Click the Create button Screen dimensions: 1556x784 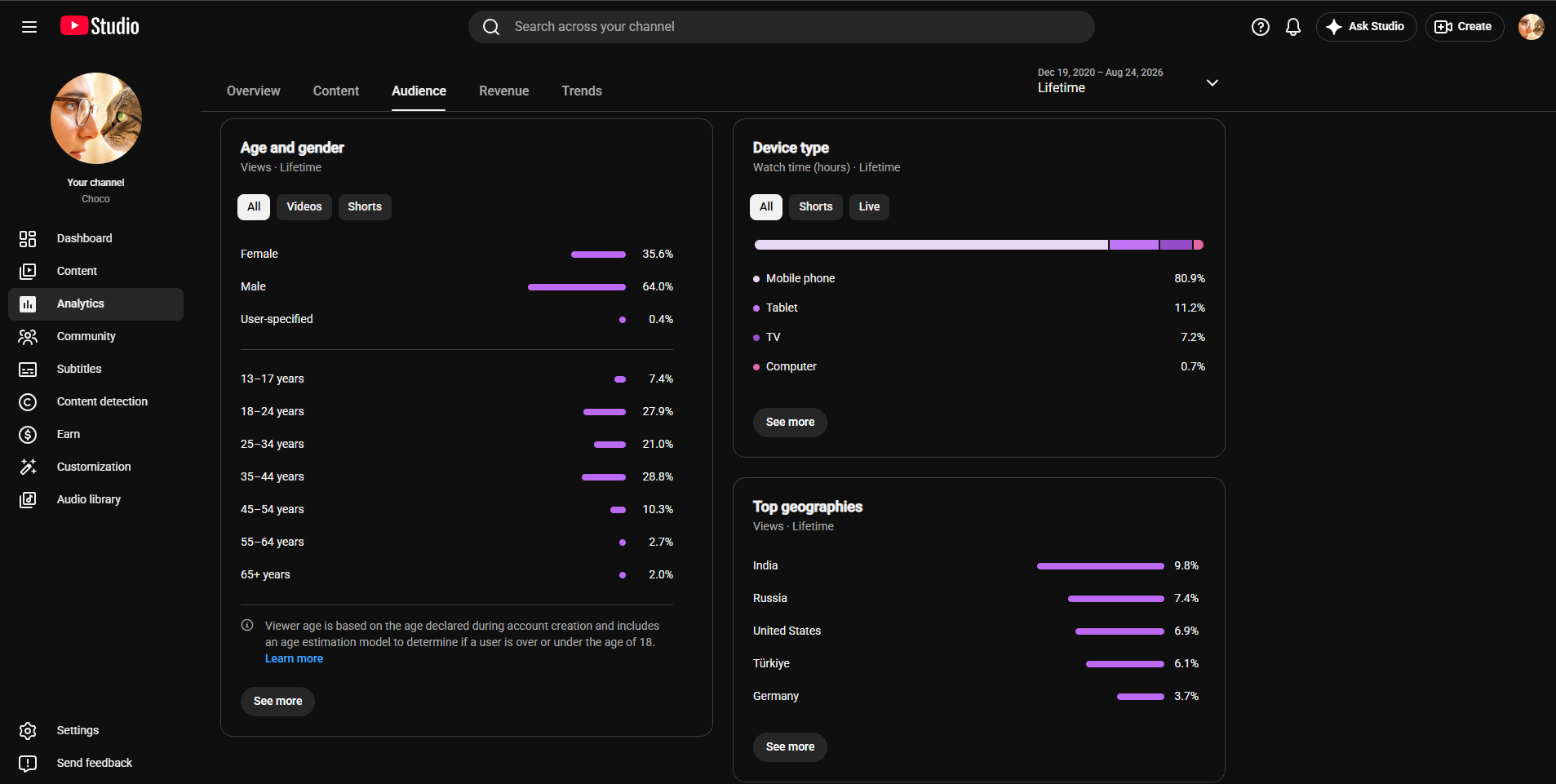point(1465,27)
